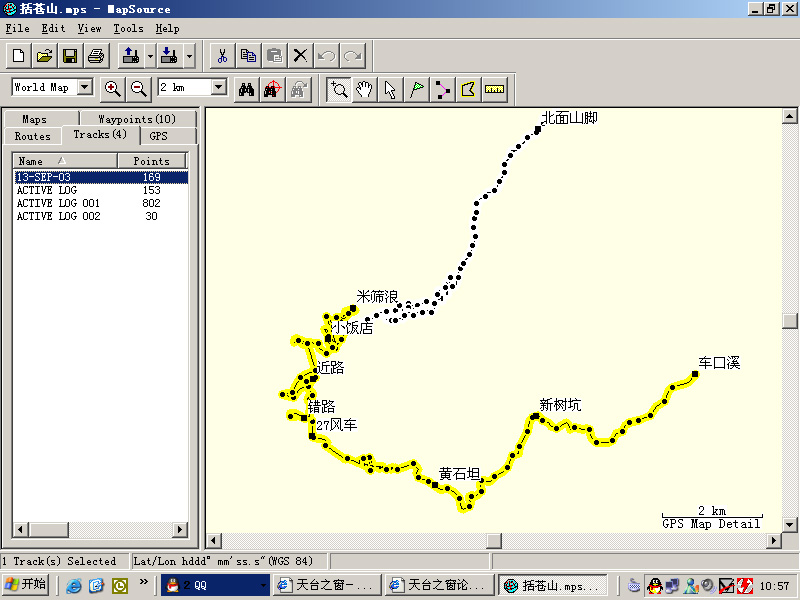Switch to the Waypoints (10) tab
The width and height of the screenshot is (800, 600).
136,119
